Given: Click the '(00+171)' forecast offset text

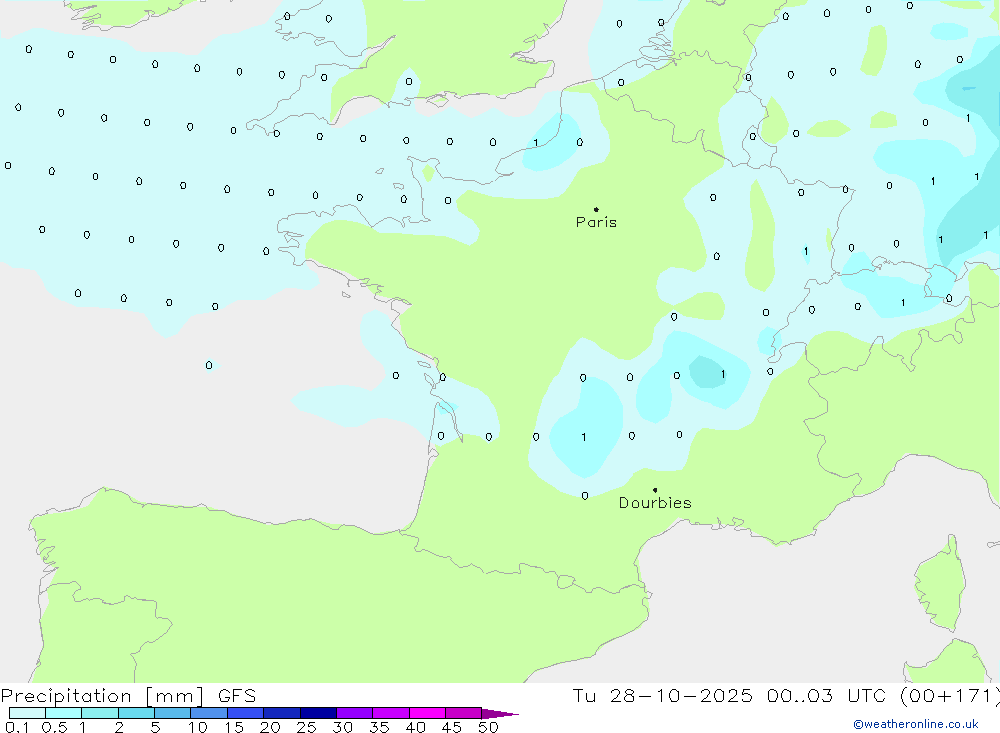Looking at the screenshot, I should [949, 696].
